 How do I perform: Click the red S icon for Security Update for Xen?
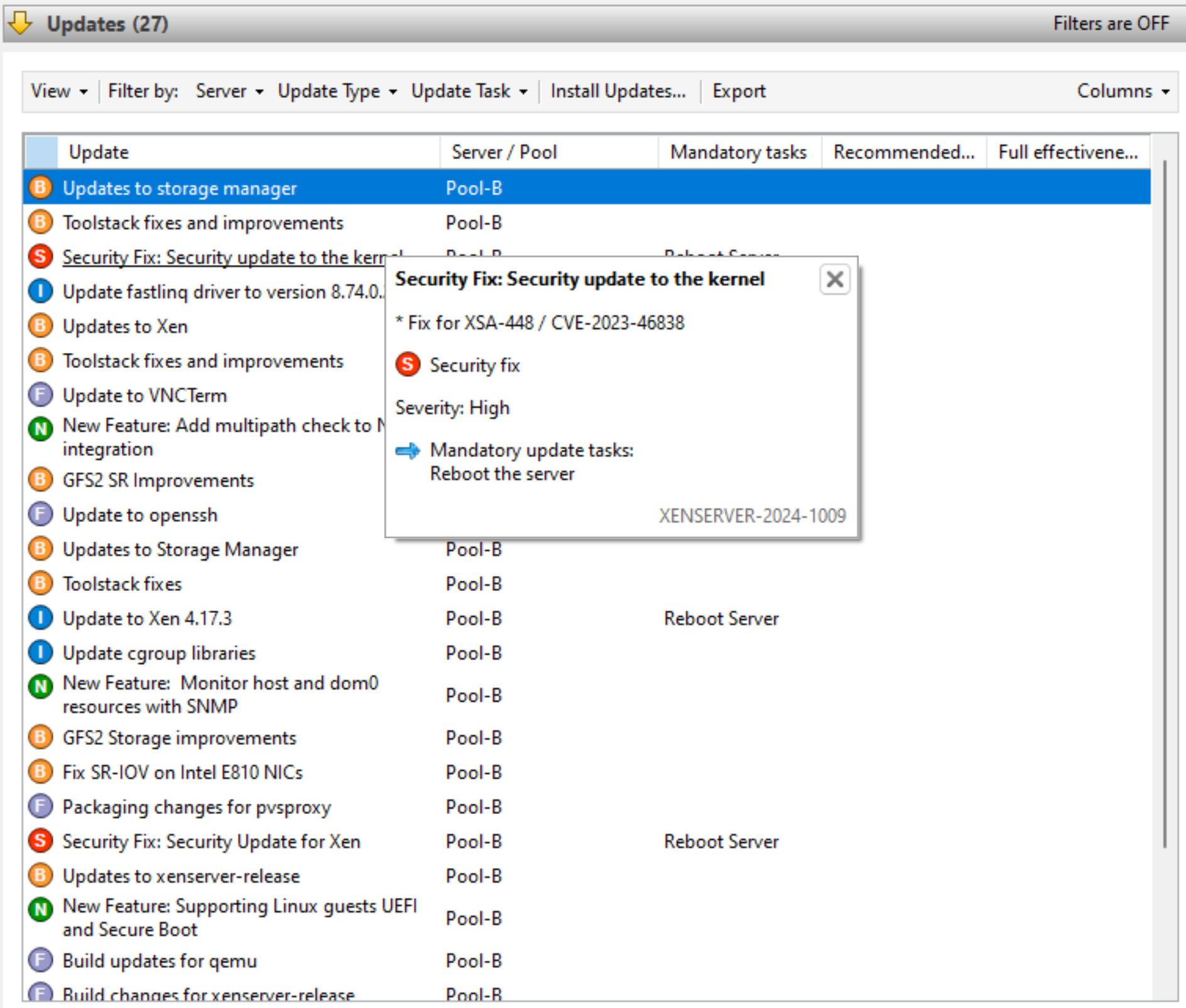(x=40, y=840)
